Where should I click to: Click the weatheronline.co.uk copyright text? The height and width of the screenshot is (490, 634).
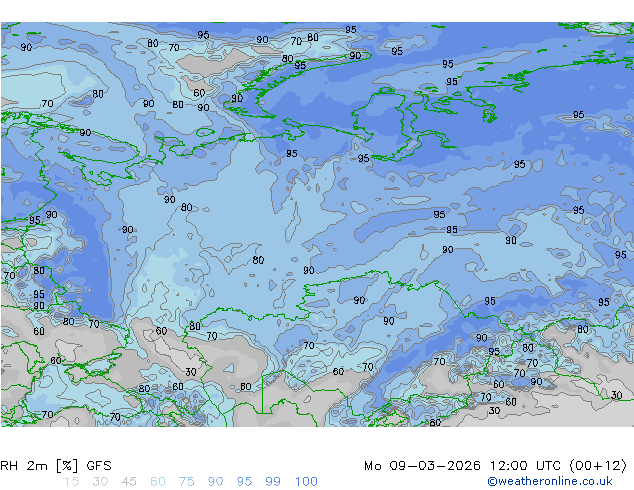(550, 481)
